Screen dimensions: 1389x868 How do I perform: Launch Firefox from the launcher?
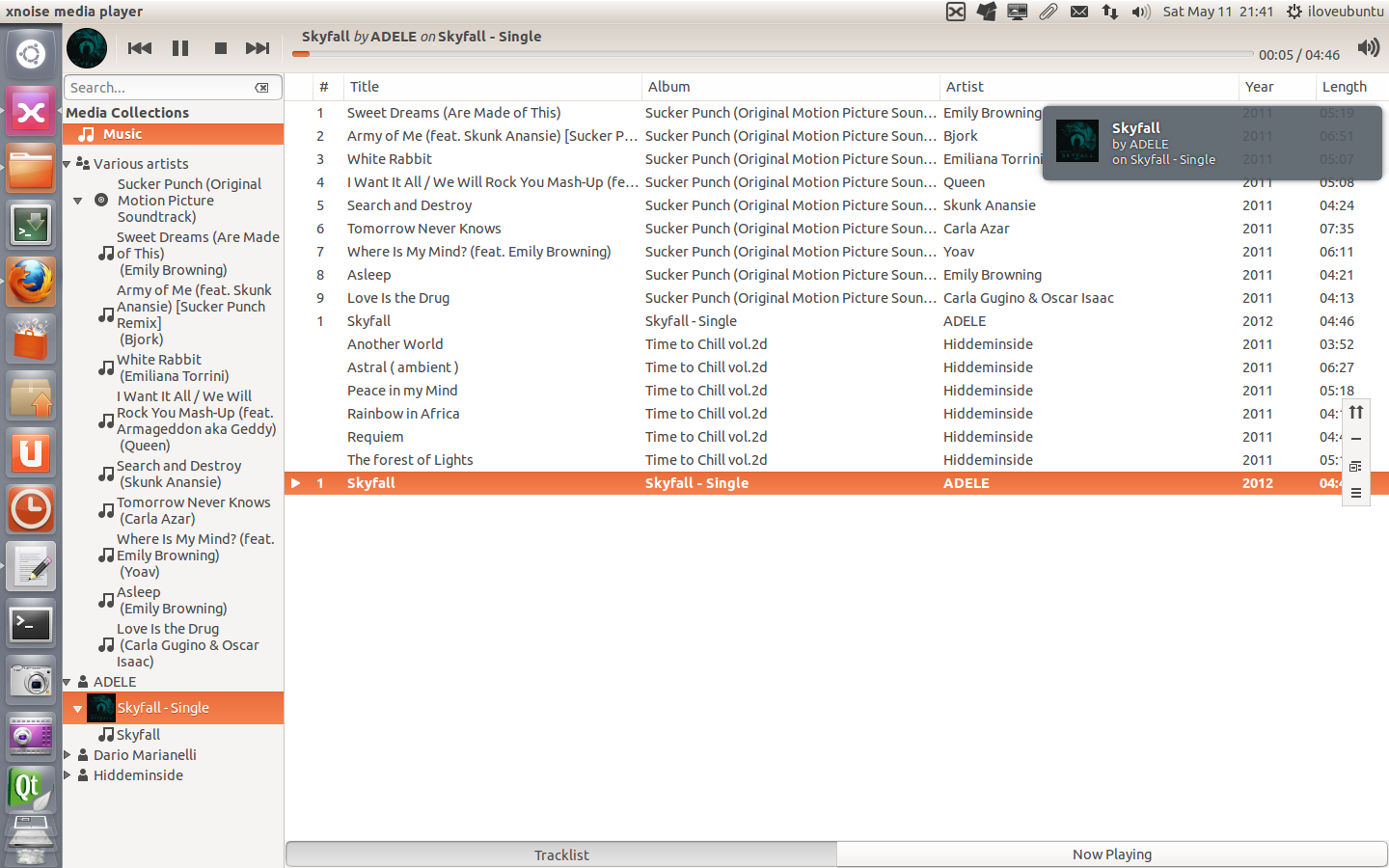click(31, 282)
